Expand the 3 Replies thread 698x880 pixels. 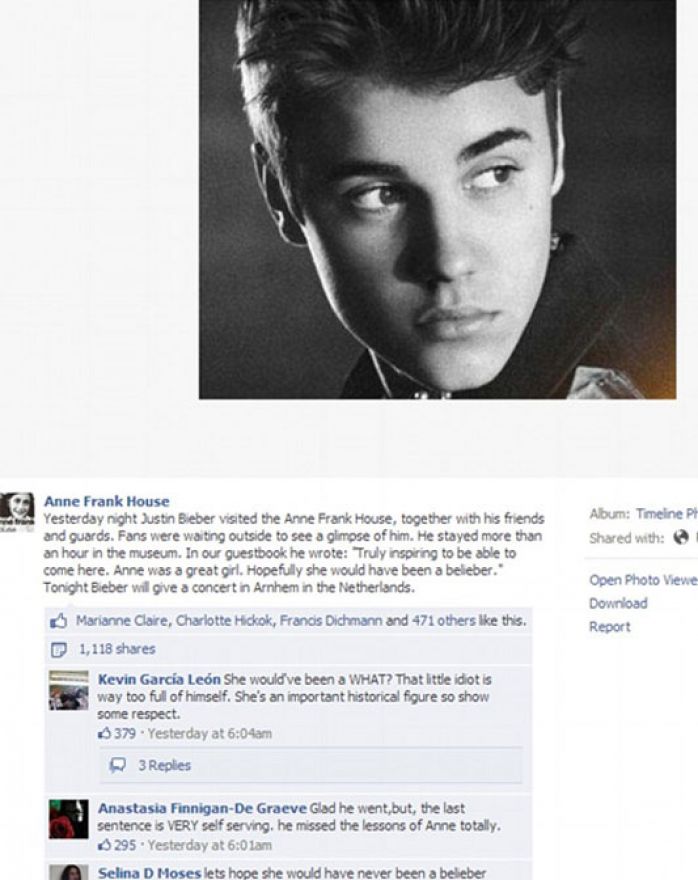pyautogui.click(x=164, y=766)
